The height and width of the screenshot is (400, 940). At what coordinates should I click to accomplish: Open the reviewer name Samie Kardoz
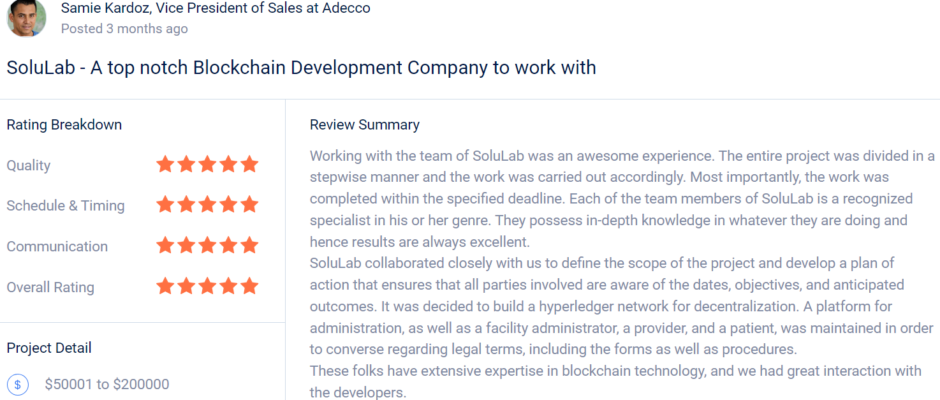tap(105, 8)
